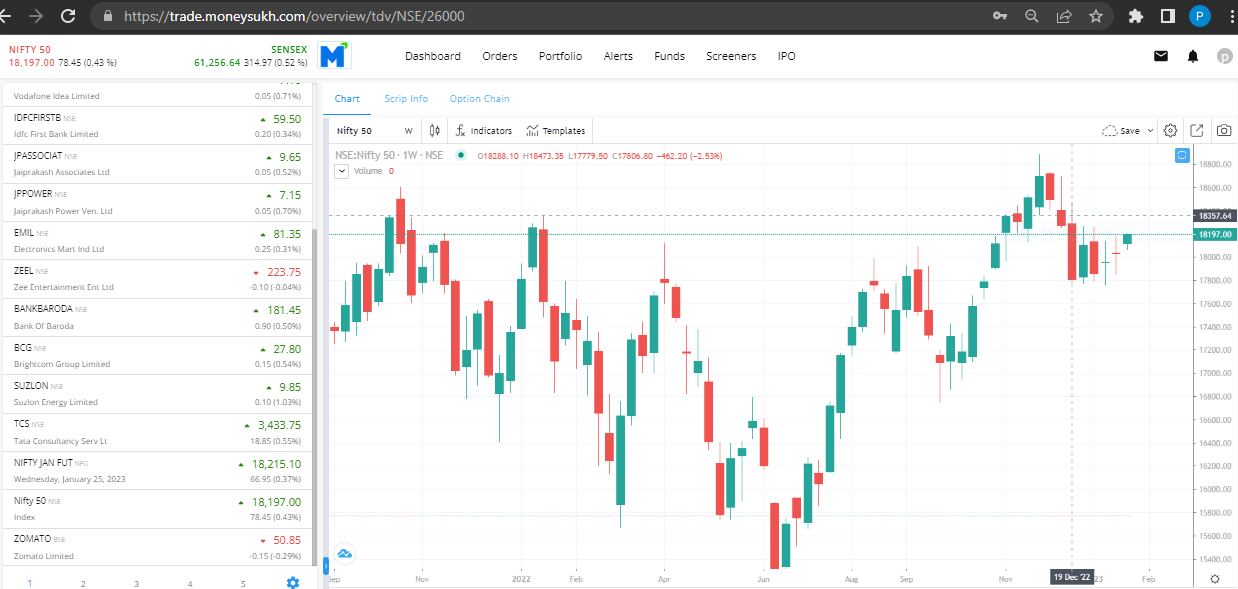The image size is (1238, 589).
Task: Open the Dashboard menu
Action: tap(433, 56)
